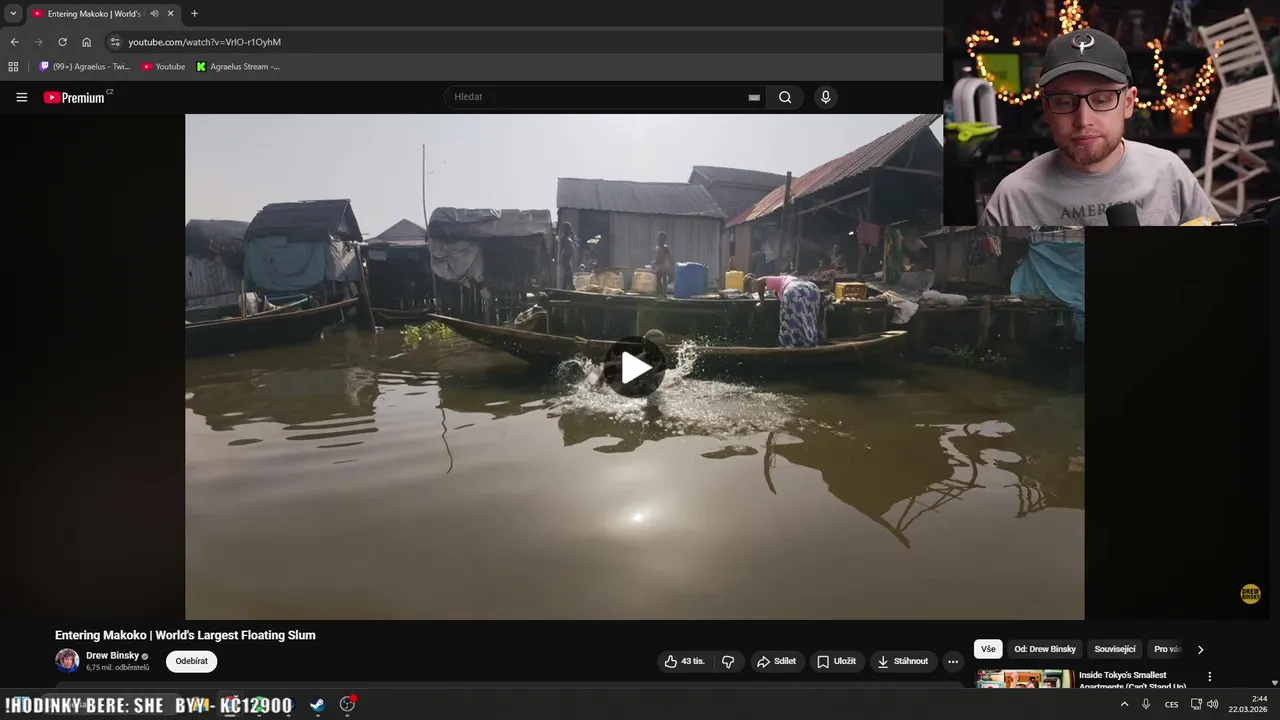The width and height of the screenshot is (1280, 720).
Task: Open the on-screen keyboard icon in search box
Action: pyautogui.click(x=754, y=97)
